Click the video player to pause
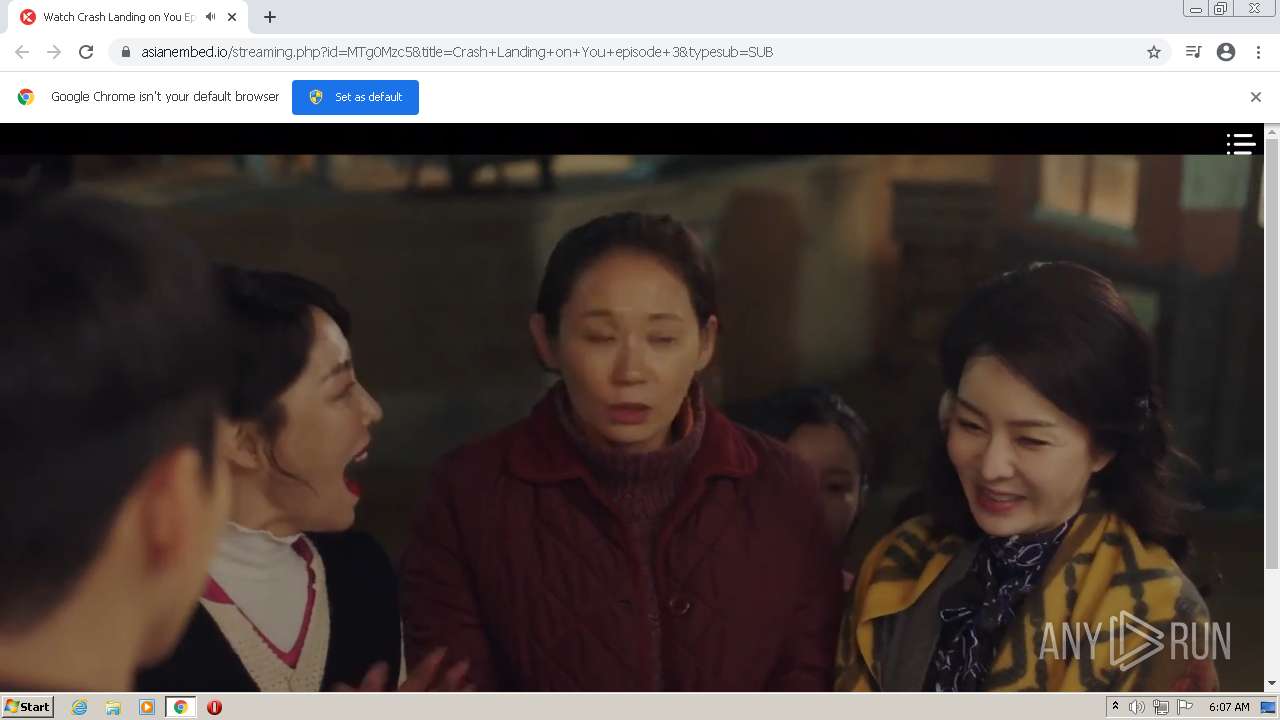 pos(632,407)
